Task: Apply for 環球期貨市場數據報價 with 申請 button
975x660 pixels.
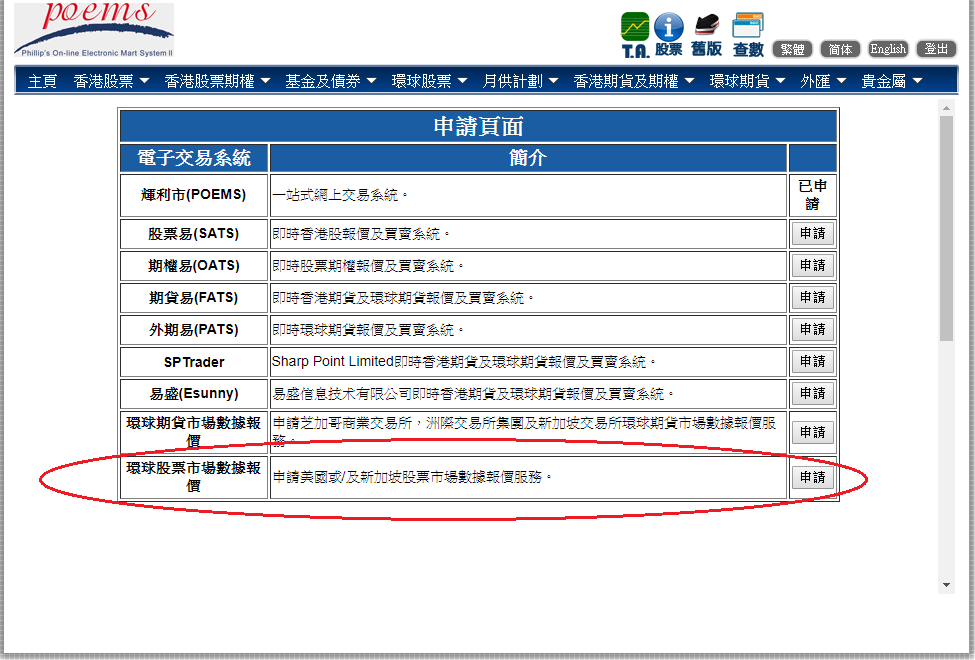Action: tap(812, 432)
